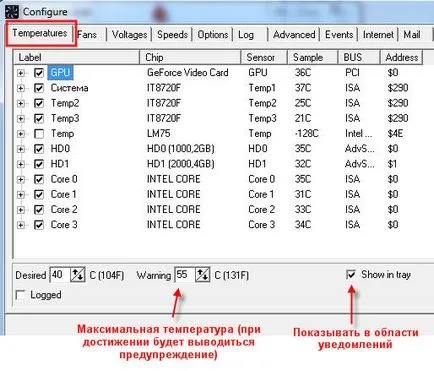The width and height of the screenshot is (434, 371).
Task: Toggle the Temp2 row checkbox
Action: click(39, 103)
